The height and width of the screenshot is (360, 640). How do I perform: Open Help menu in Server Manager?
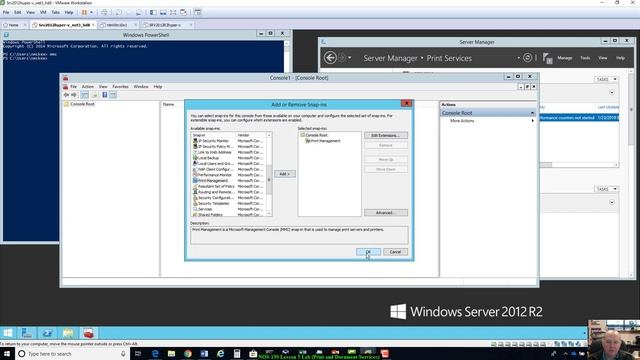pyautogui.click(x=620, y=58)
